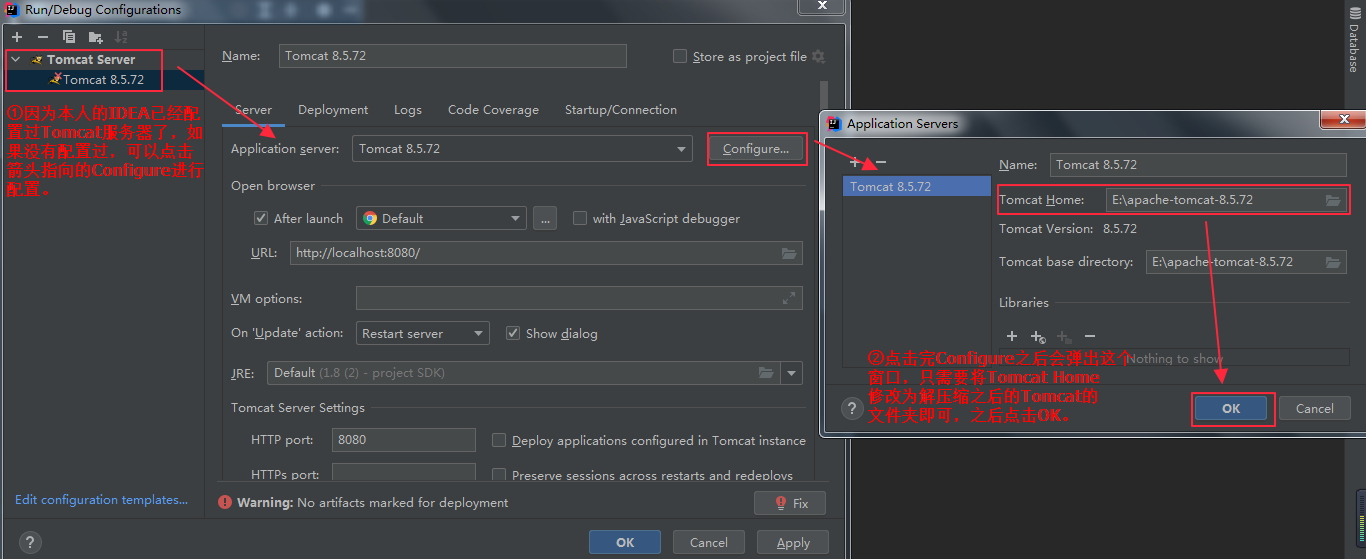Enable Store as project file
The width and height of the screenshot is (1366, 559).
coord(680,57)
